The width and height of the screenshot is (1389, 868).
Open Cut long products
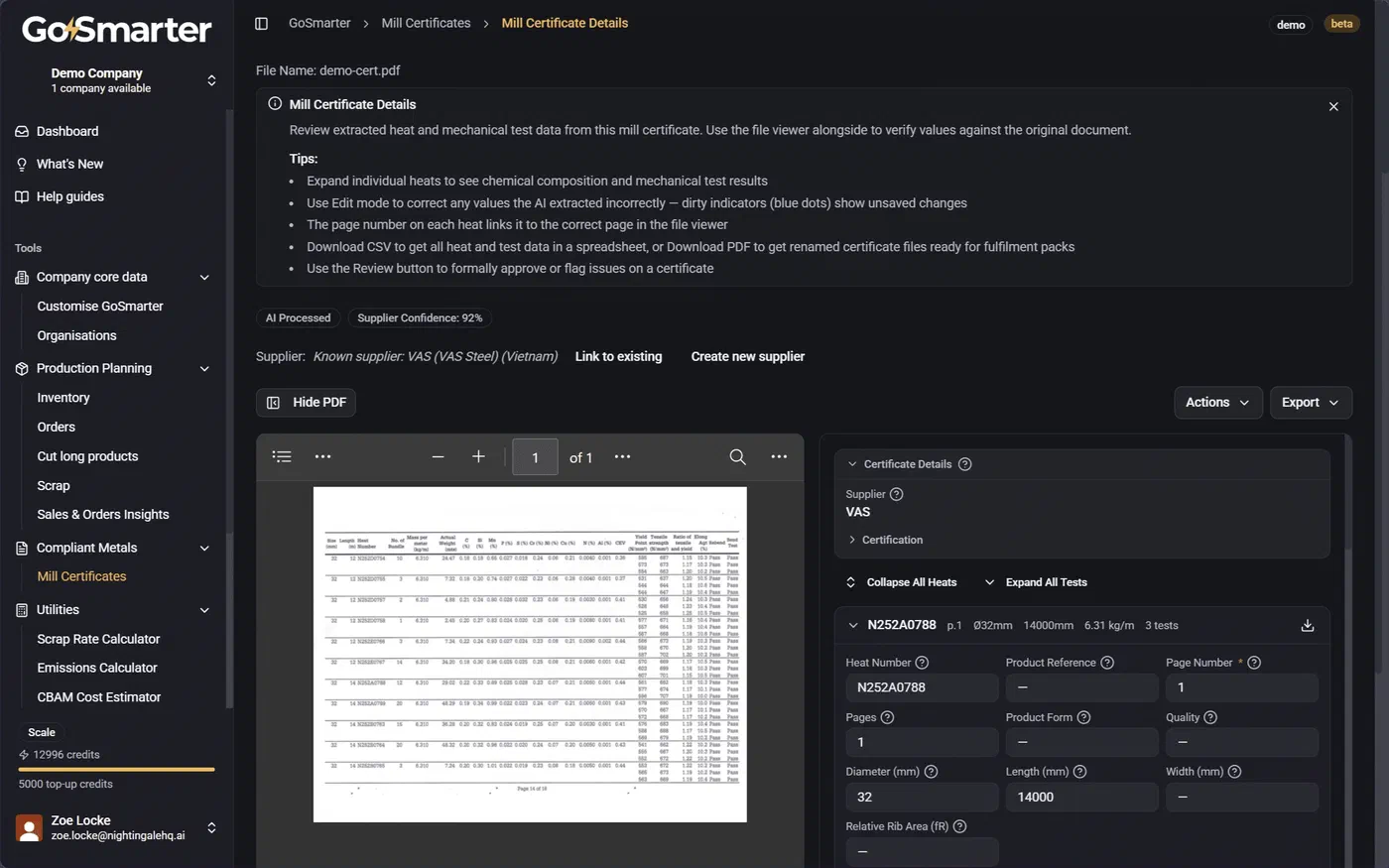click(x=87, y=456)
